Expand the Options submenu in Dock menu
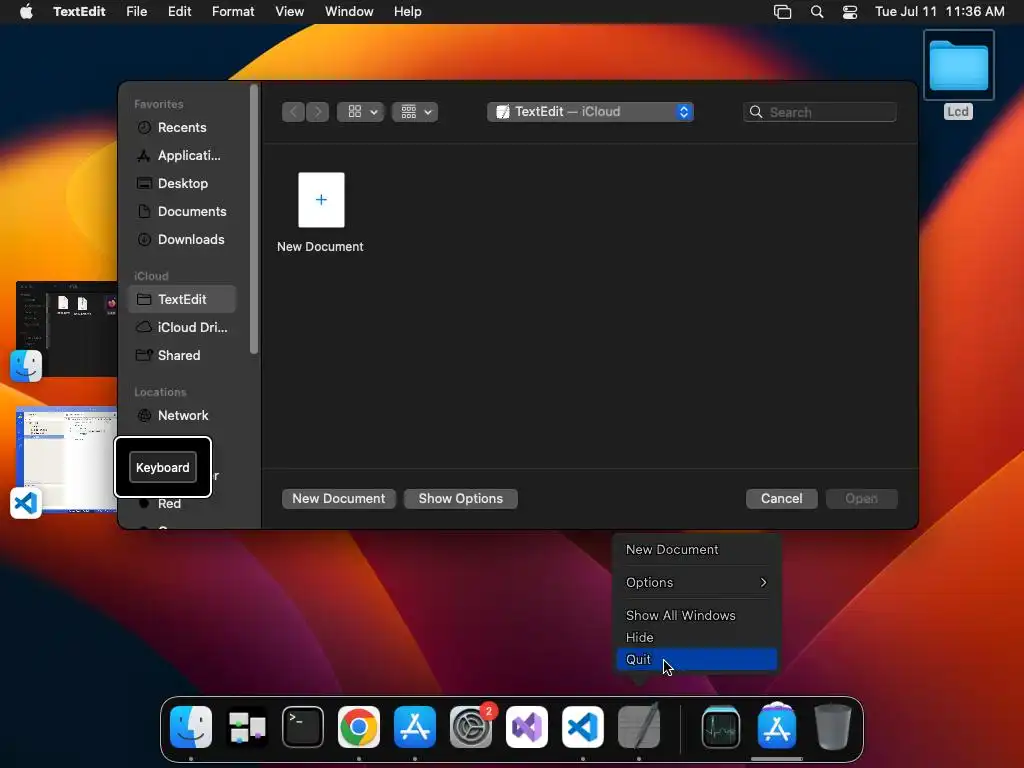This screenshot has width=1024, height=768. 696,583
